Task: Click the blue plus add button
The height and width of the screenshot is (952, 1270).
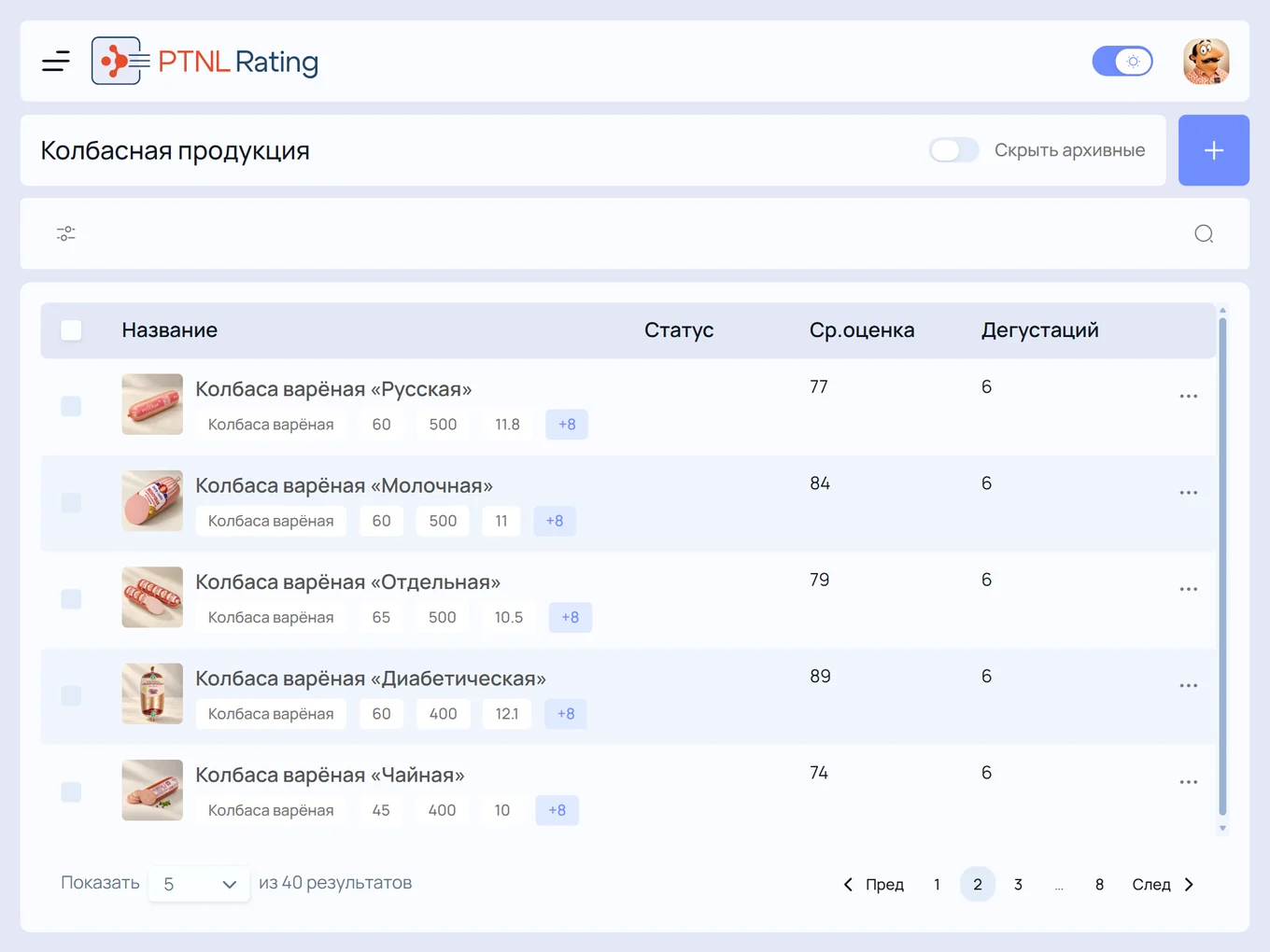Action: point(1214,150)
